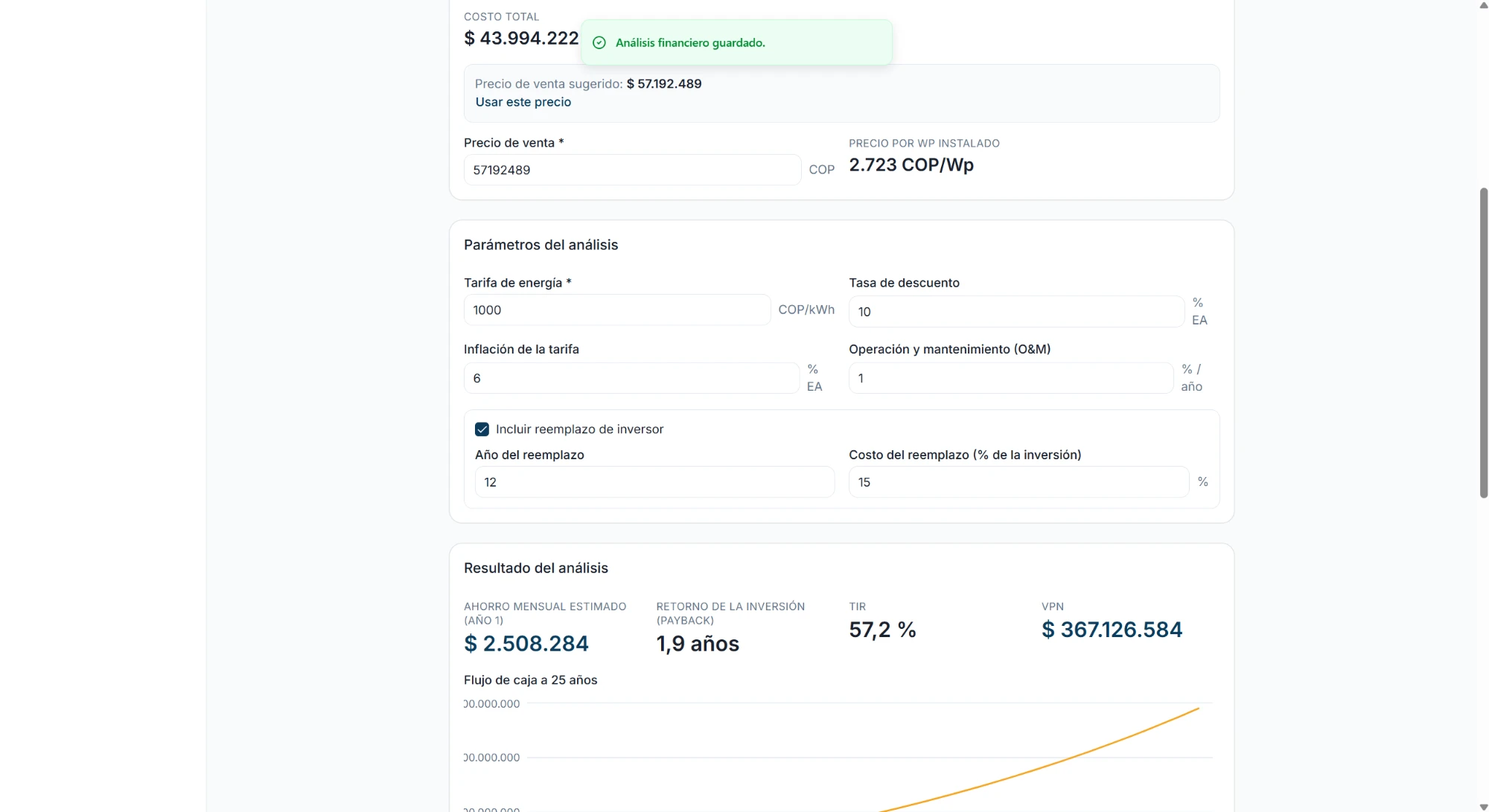Click the 'PRECIO POR WP INSTALADO' label

924,144
